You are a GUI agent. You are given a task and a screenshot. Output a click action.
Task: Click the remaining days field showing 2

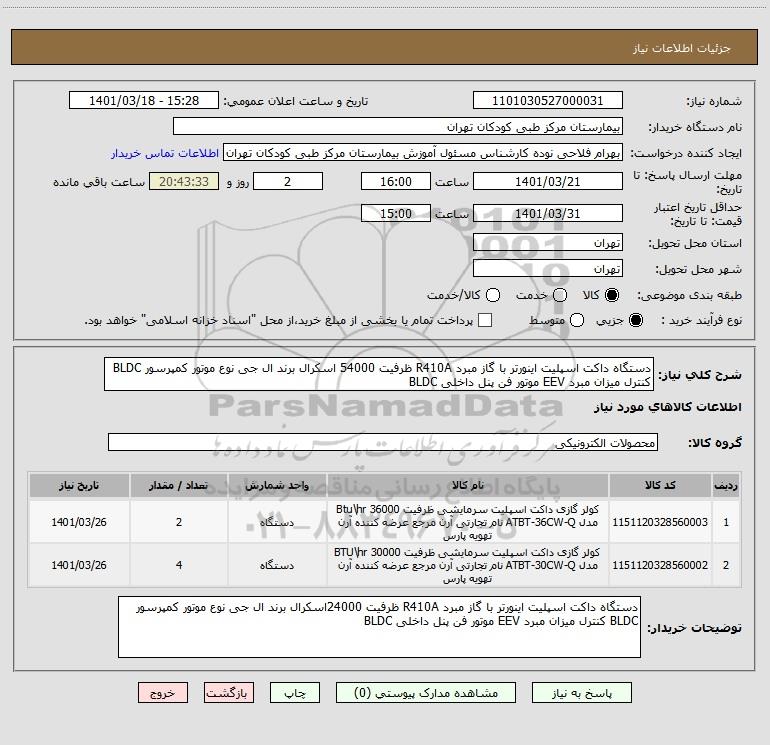288,182
